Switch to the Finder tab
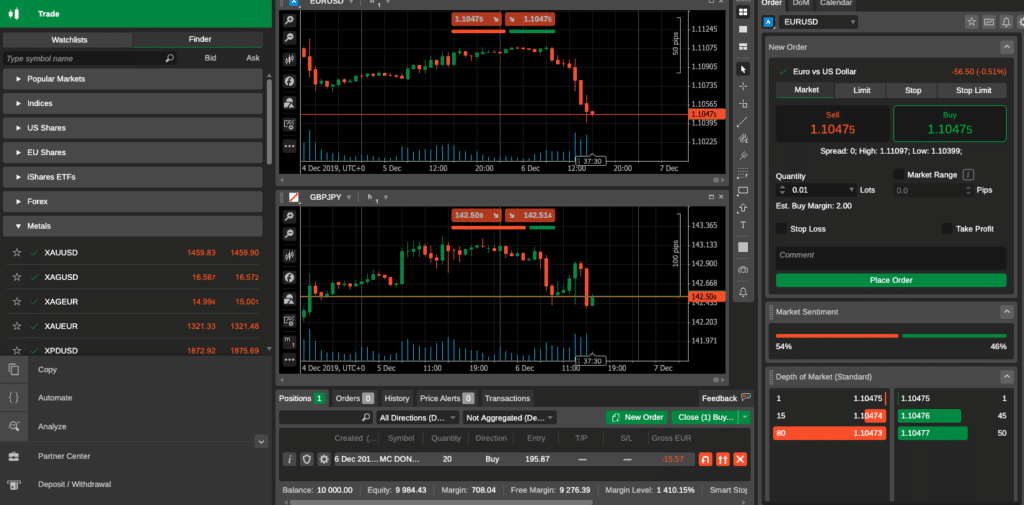The height and width of the screenshot is (505, 1024). coord(199,39)
